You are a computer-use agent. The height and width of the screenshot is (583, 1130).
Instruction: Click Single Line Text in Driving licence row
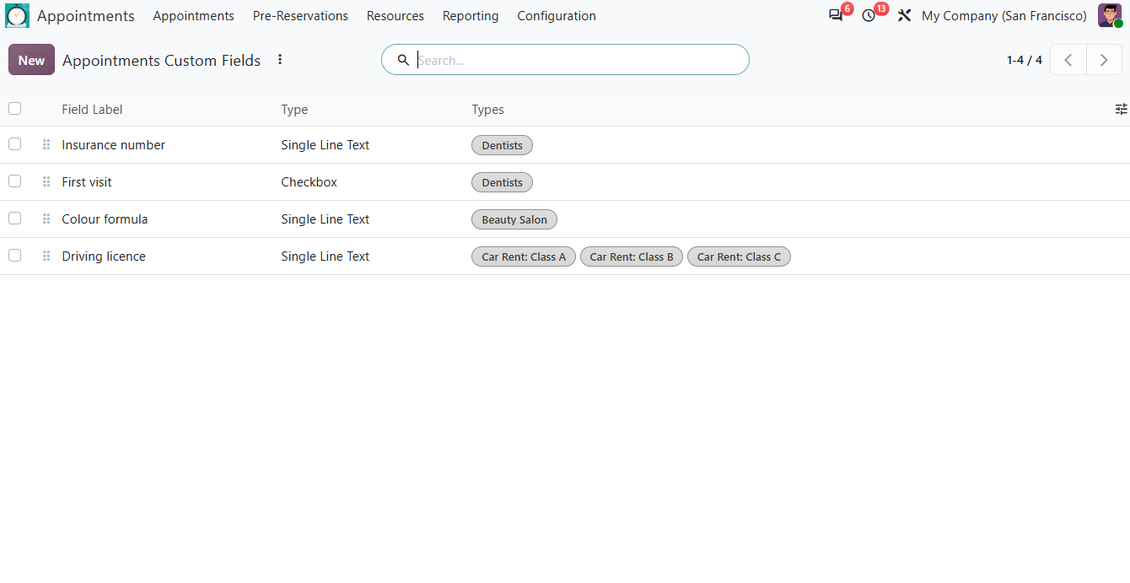tap(325, 257)
